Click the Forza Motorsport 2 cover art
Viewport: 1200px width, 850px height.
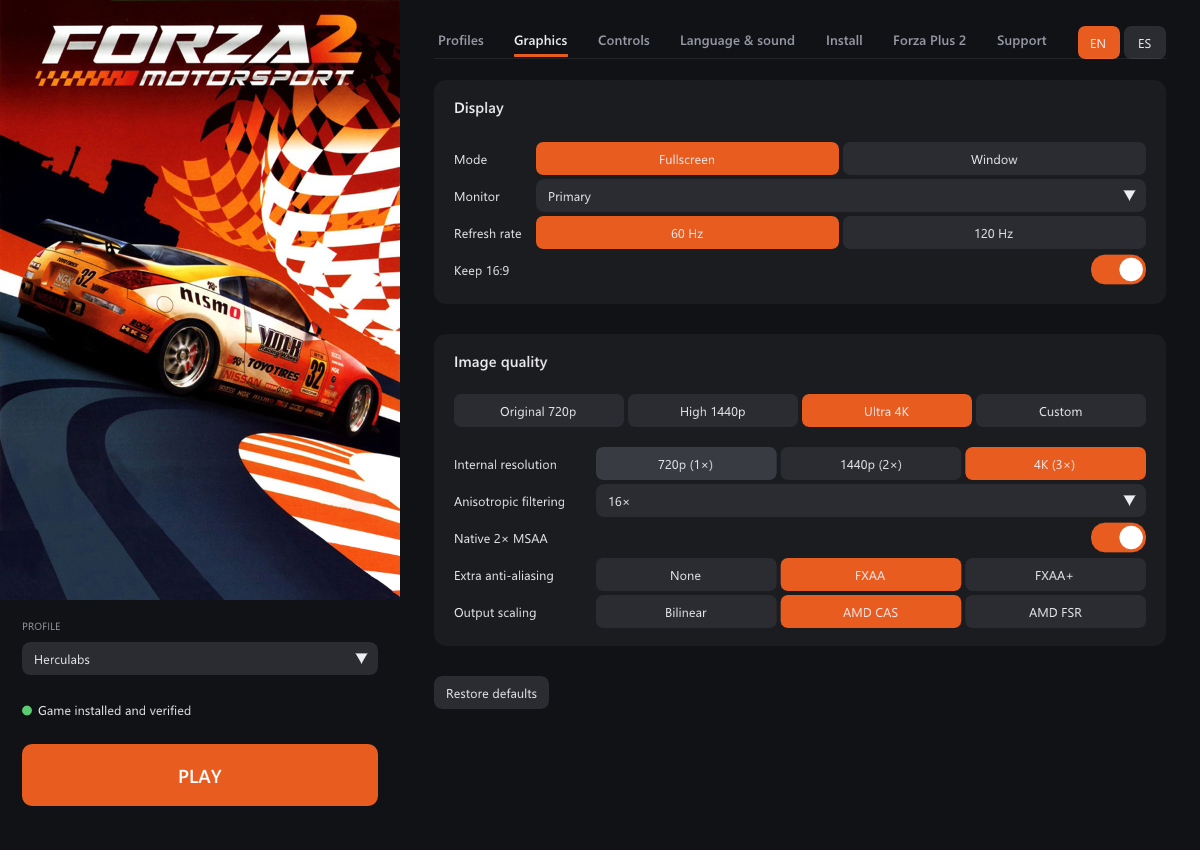(x=200, y=300)
